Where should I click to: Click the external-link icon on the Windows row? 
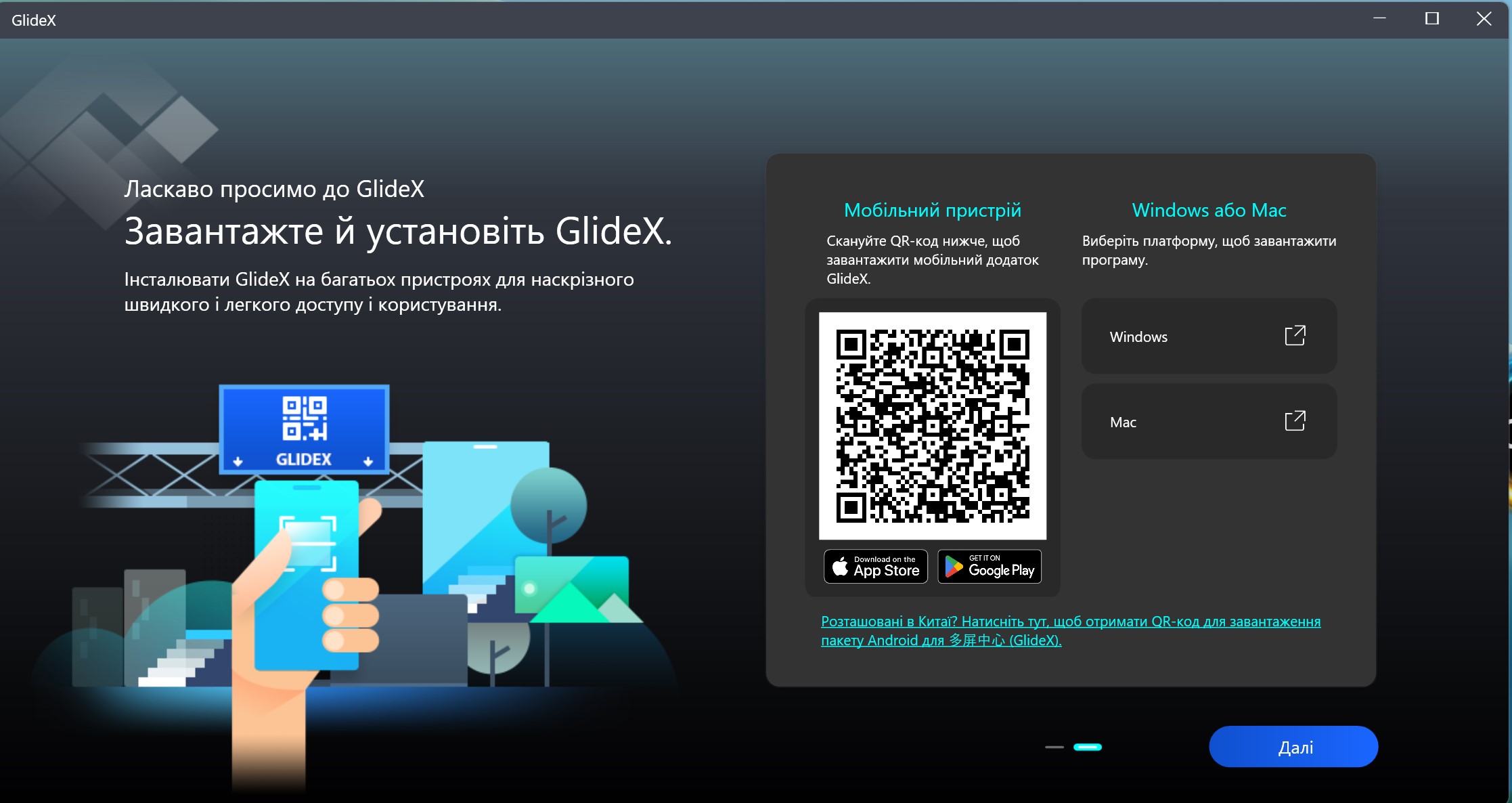coord(1295,336)
